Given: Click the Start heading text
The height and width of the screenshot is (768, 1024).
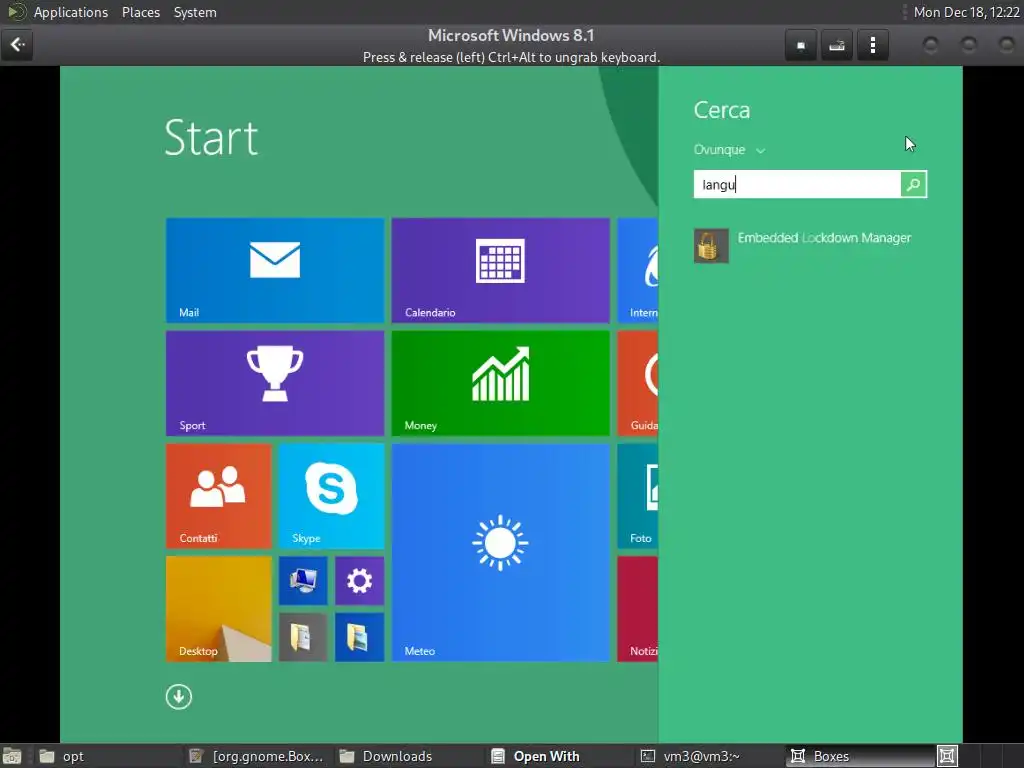Looking at the screenshot, I should point(212,138).
